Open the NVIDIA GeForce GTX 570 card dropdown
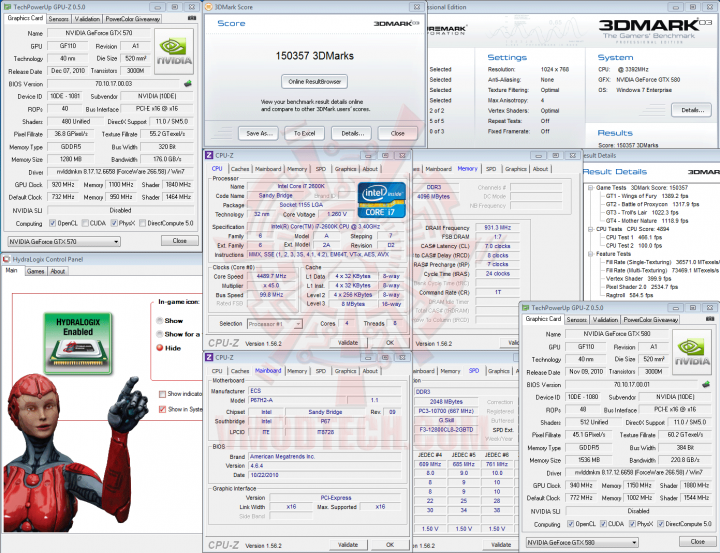720x553 pixels. point(64,242)
